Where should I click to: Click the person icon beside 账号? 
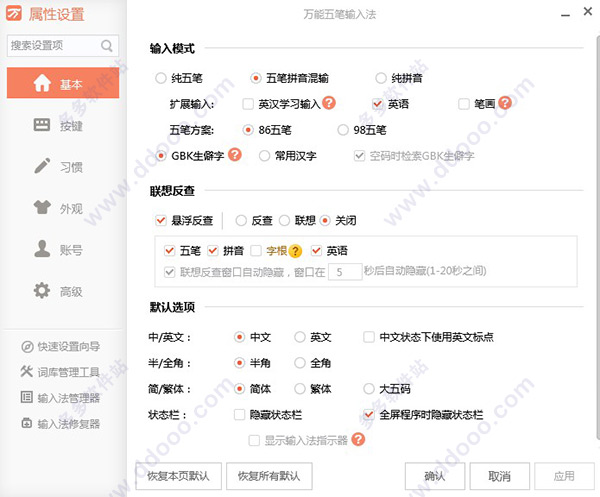pyautogui.click(x=42, y=249)
